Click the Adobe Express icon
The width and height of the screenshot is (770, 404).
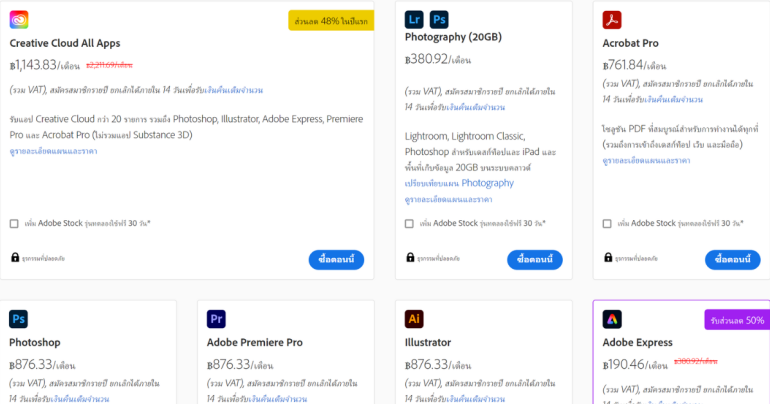[x=612, y=319]
